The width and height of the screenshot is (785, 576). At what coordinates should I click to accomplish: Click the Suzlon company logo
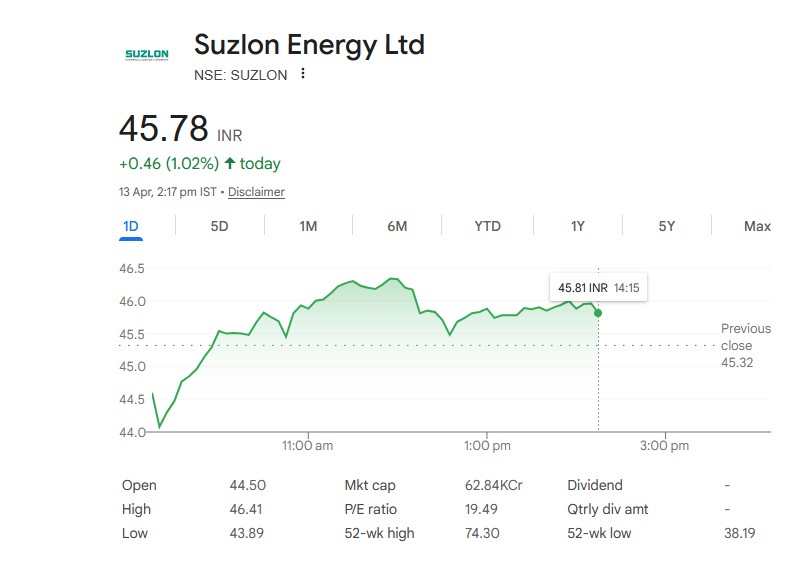146,55
